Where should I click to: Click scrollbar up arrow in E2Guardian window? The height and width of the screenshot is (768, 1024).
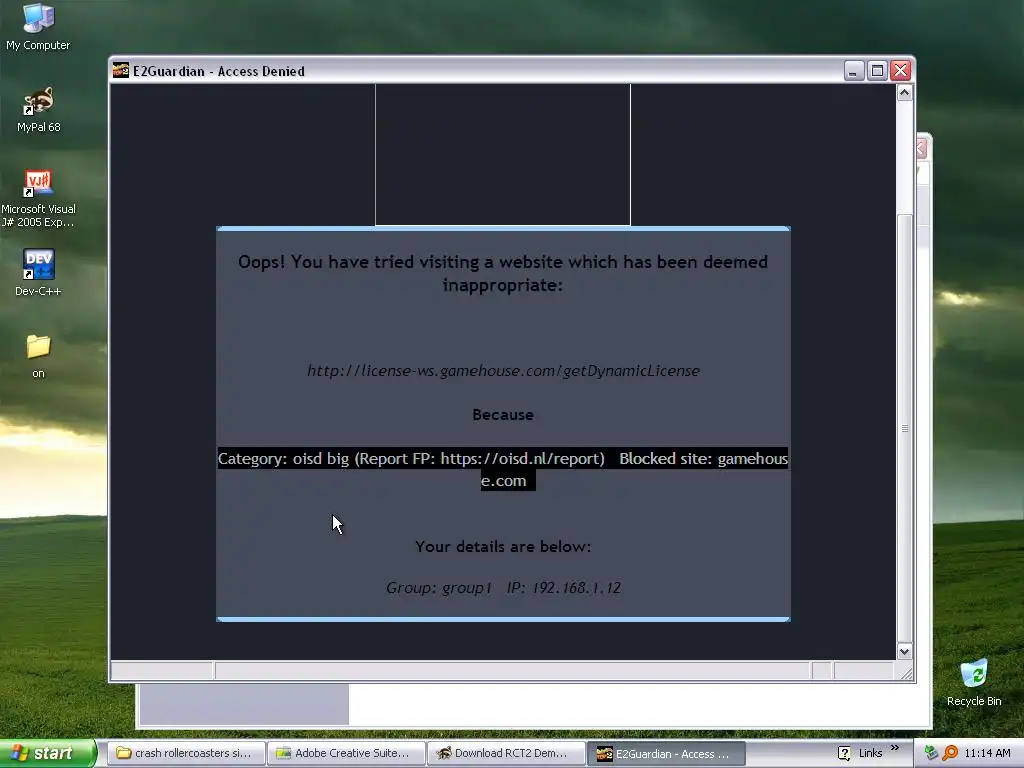click(x=904, y=93)
